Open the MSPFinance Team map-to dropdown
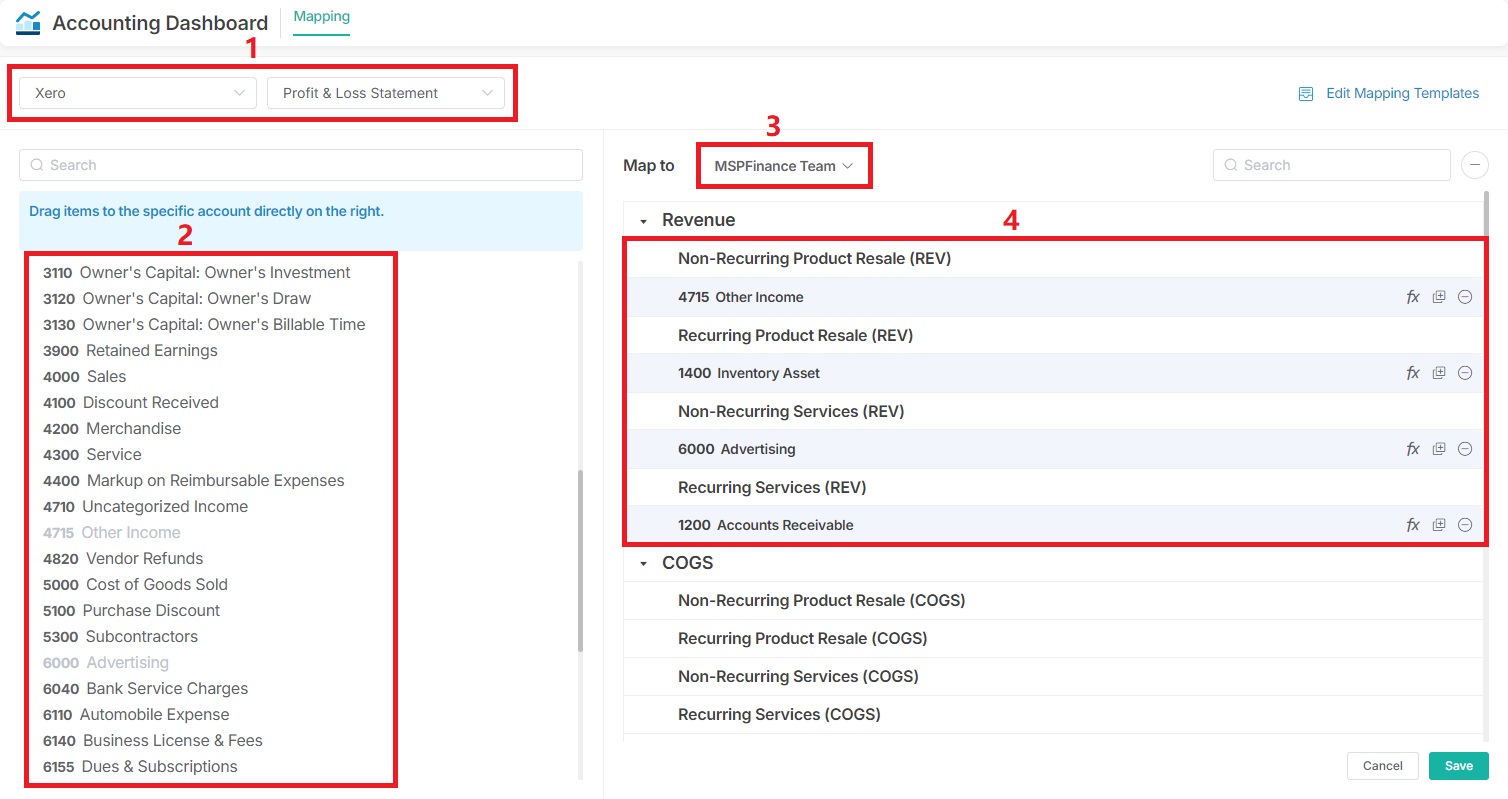The image size is (1508, 799). click(x=783, y=166)
